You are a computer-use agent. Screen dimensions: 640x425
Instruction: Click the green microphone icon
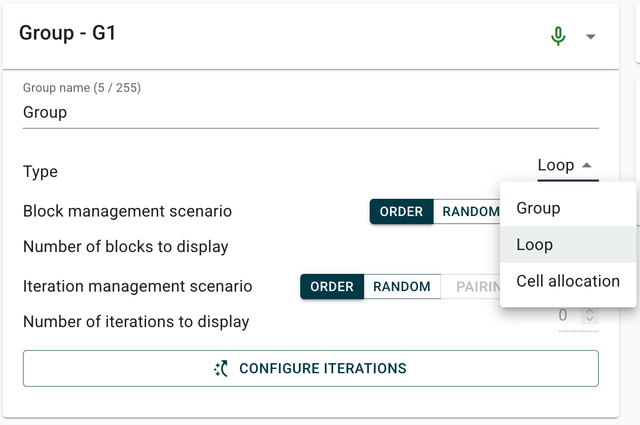click(x=558, y=36)
